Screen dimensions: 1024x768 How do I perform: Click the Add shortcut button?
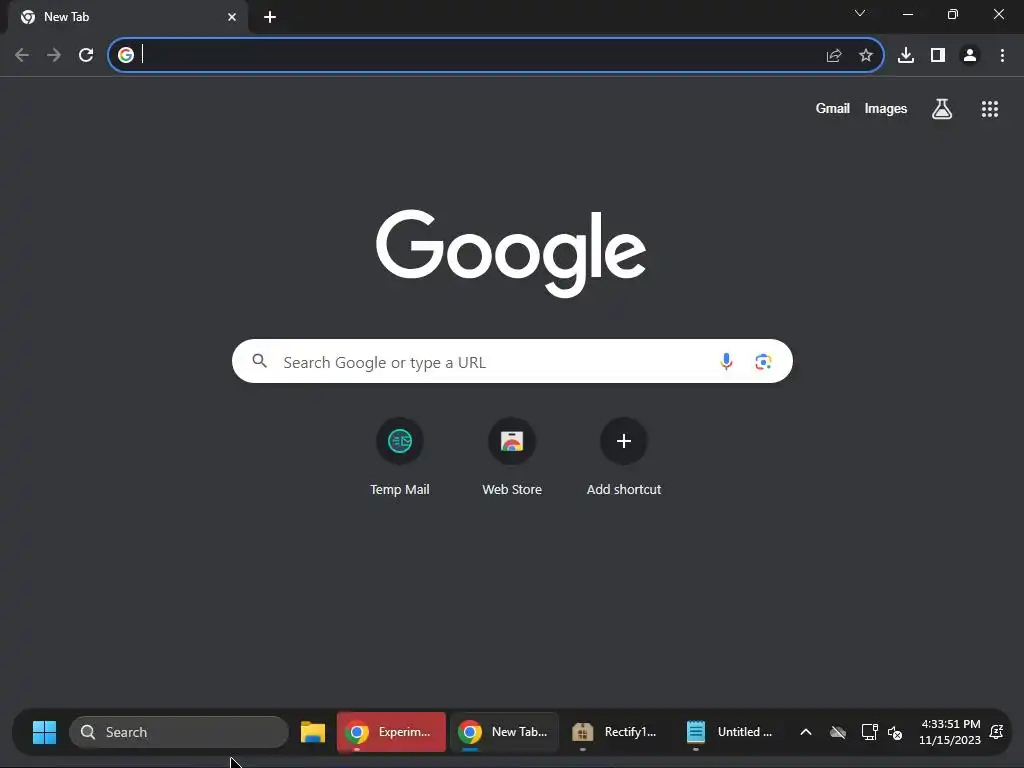(x=624, y=456)
